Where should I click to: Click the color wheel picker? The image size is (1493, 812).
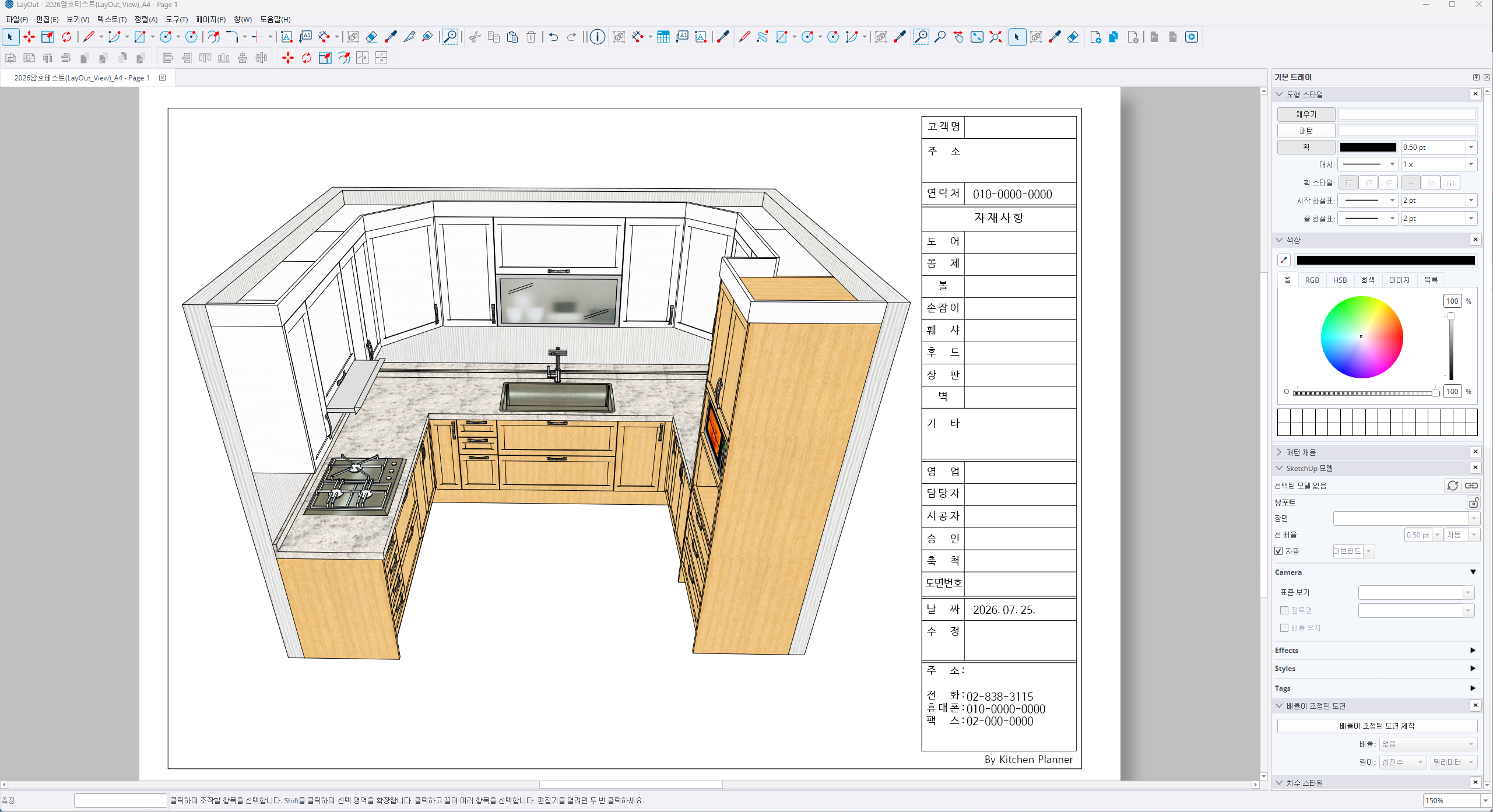(x=1361, y=337)
